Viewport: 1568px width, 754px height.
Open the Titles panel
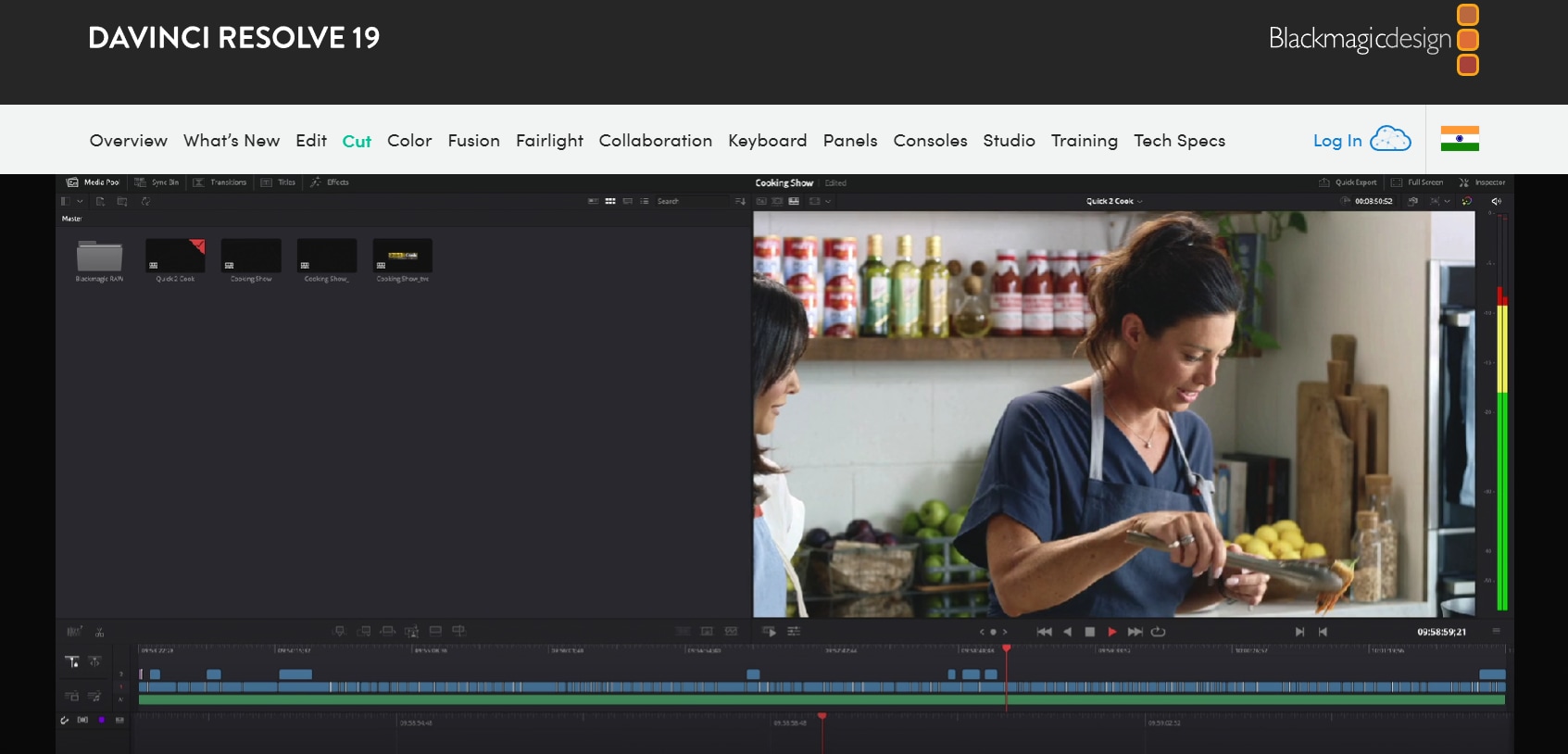279,182
